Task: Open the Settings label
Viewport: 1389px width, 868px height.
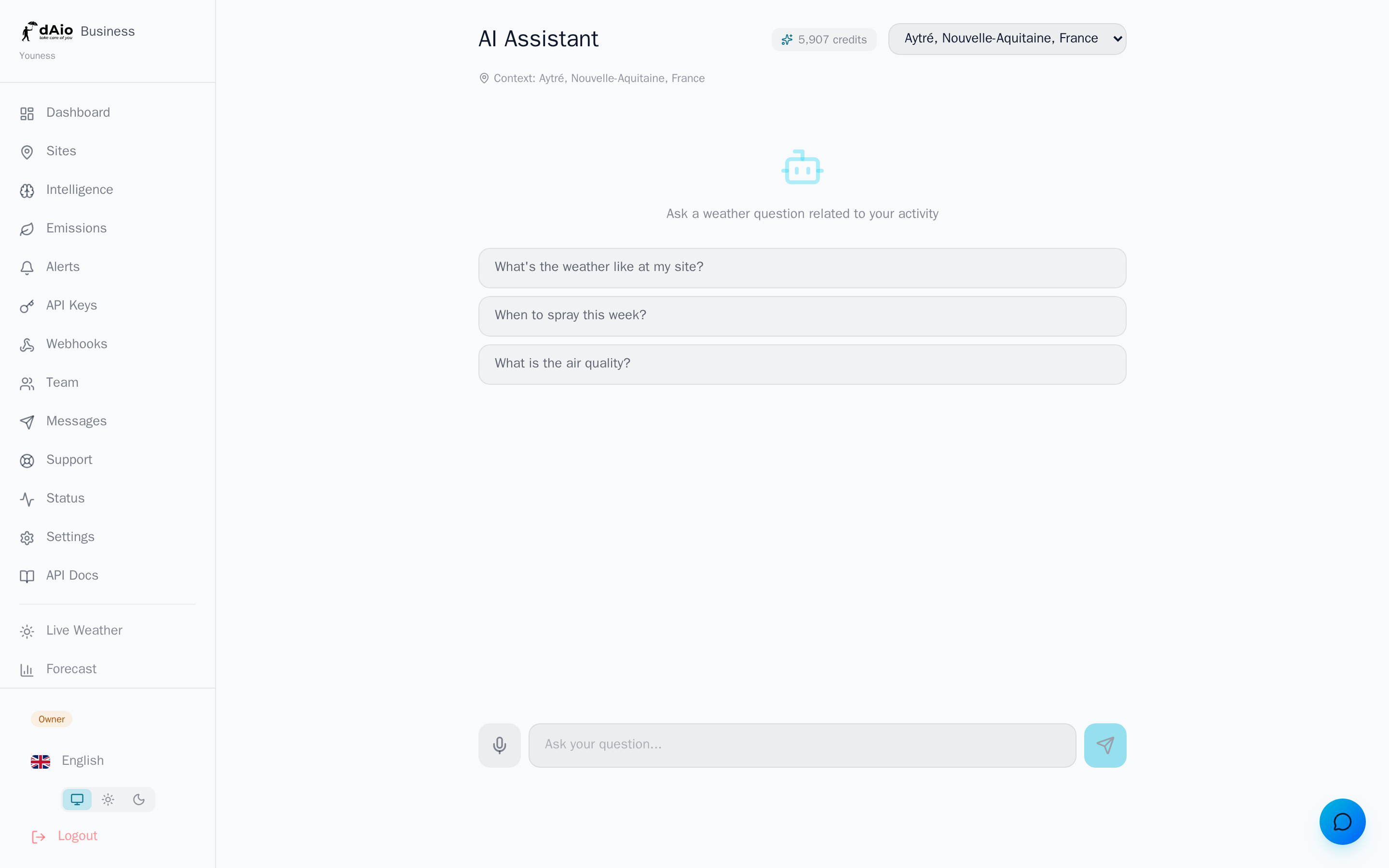Action: 70,537
